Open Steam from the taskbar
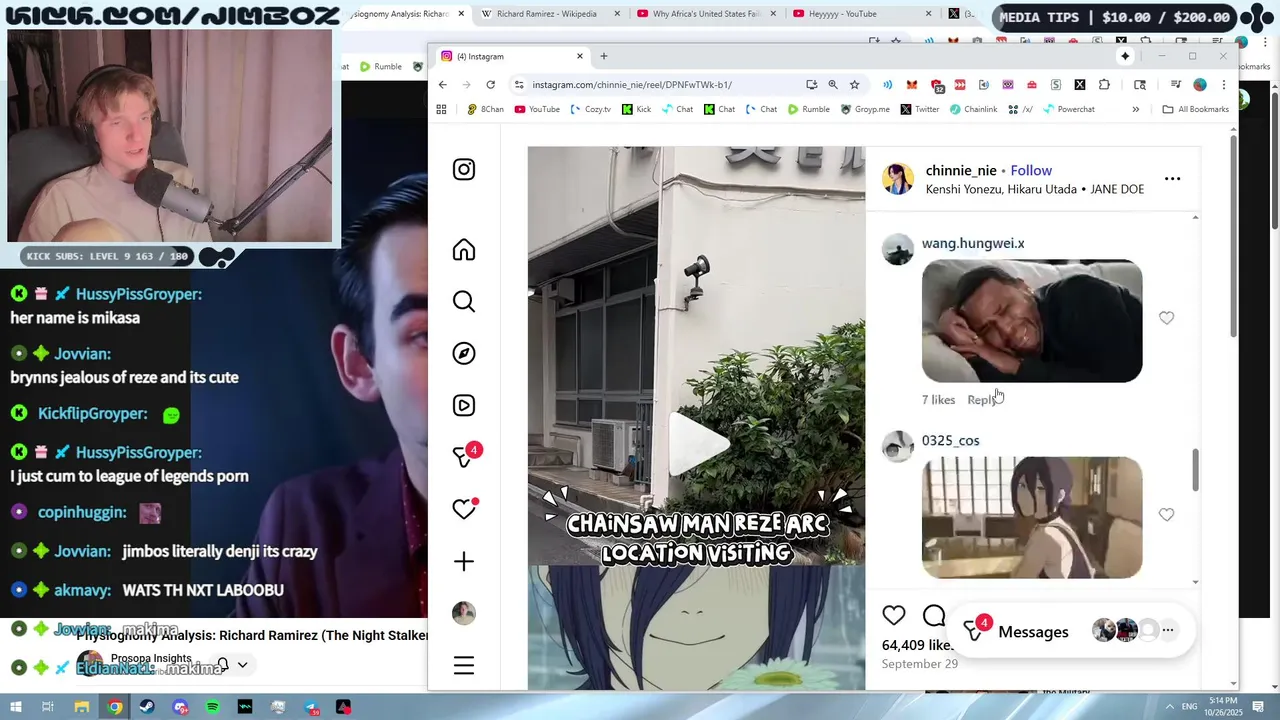The width and height of the screenshot is (1280, 720). pyautogui.click(x=147, y=707)
